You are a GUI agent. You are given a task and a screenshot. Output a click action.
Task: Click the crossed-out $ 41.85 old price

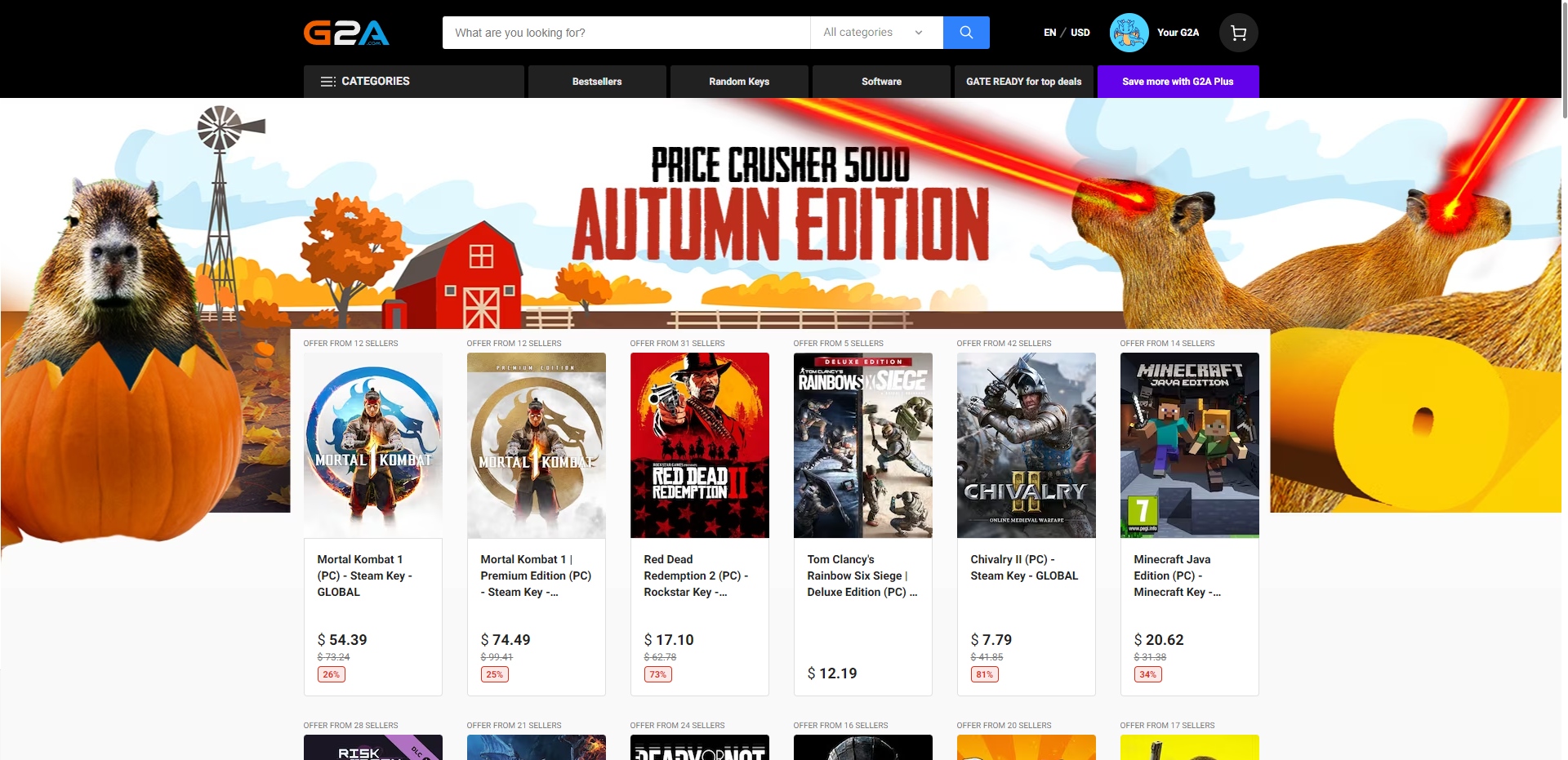[x=987, y=657]
